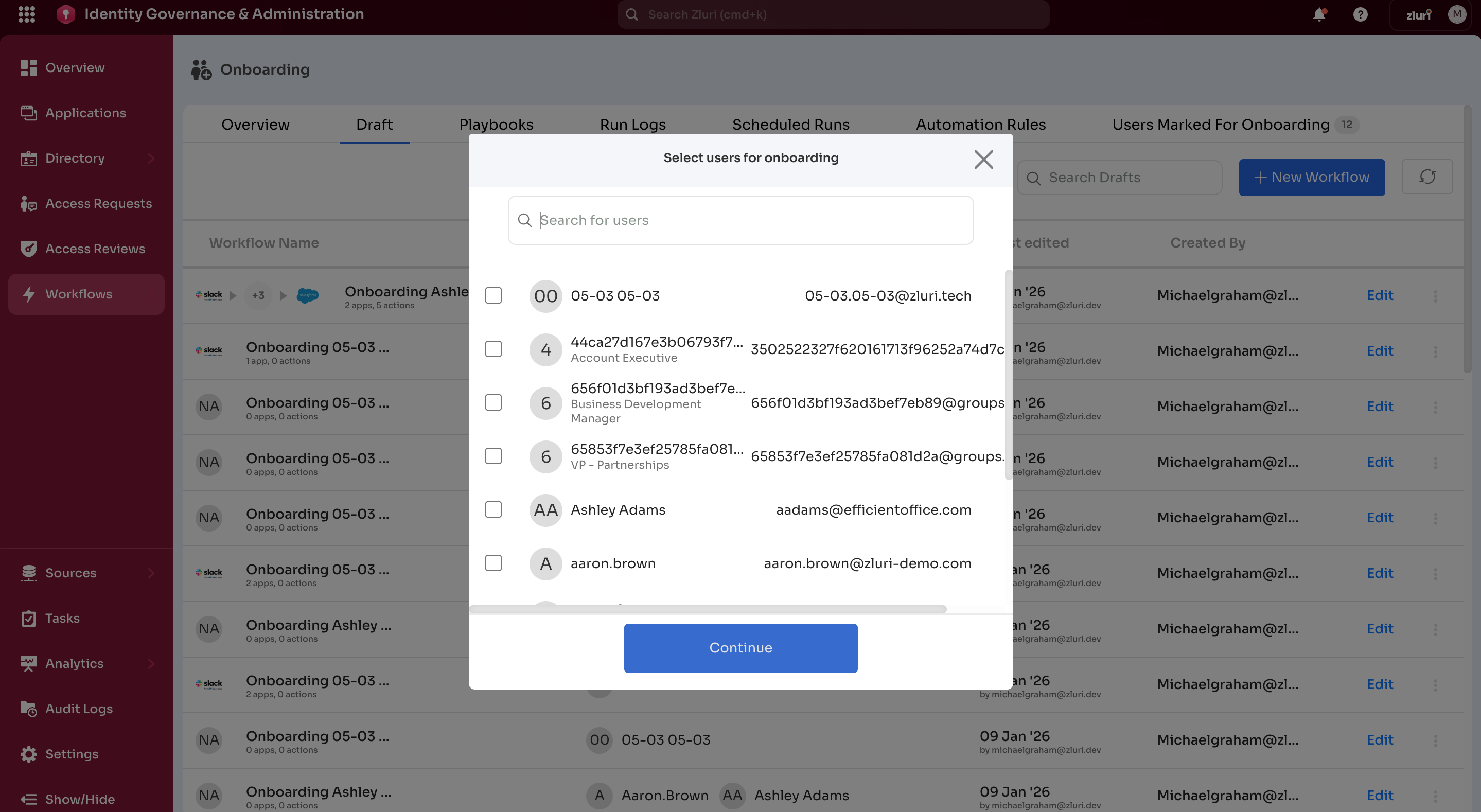Select the aaron.brown user checkbox
1481x812 pixels.
pyautogui.click(x=493, y=563)
